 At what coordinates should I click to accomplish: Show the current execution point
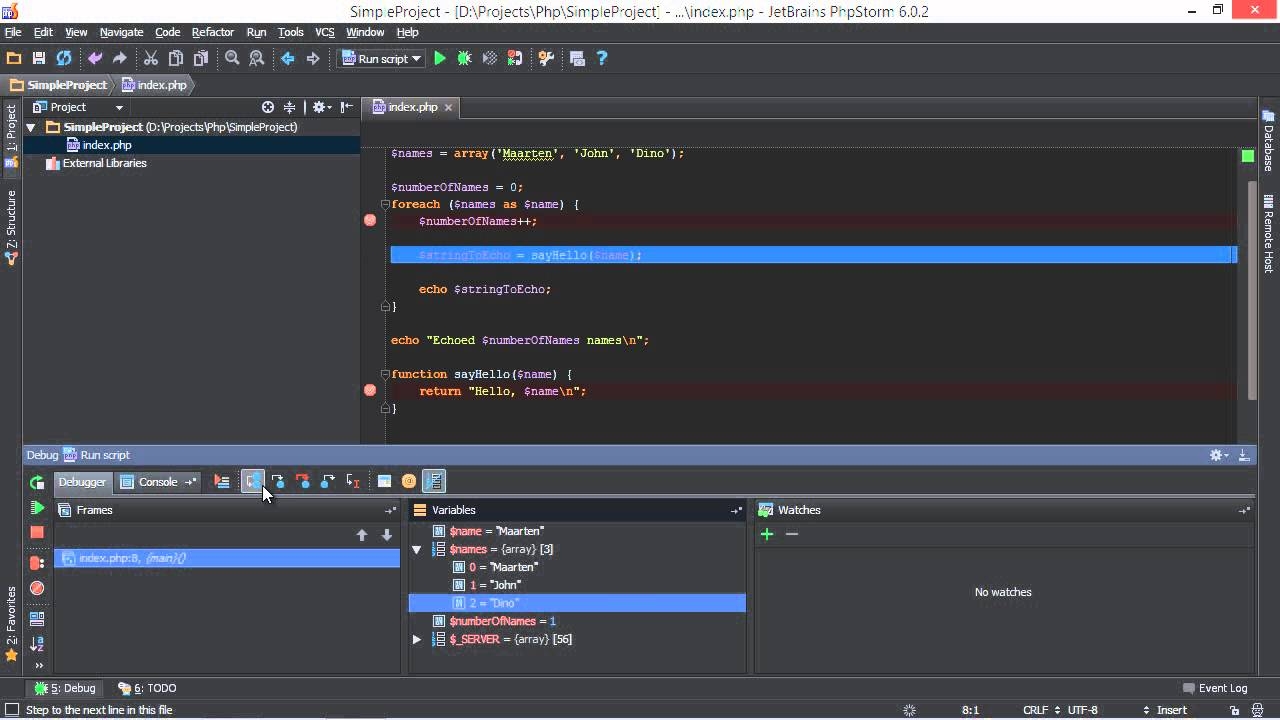[222, 482]
